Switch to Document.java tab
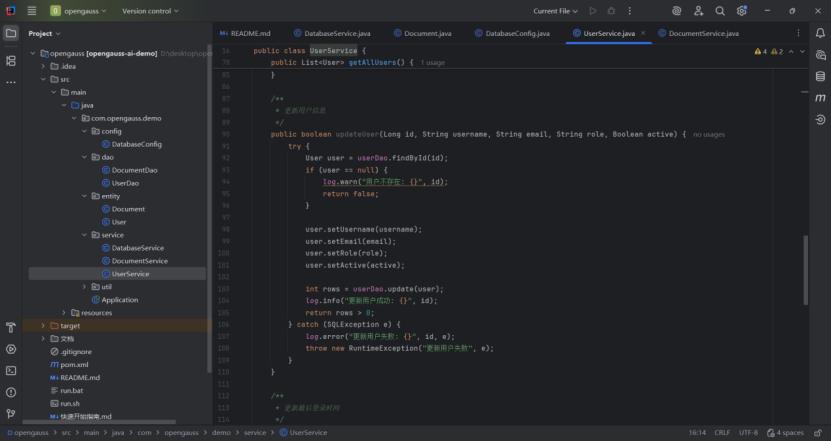This screenshot has width=831, height=442. pos(422,33)
